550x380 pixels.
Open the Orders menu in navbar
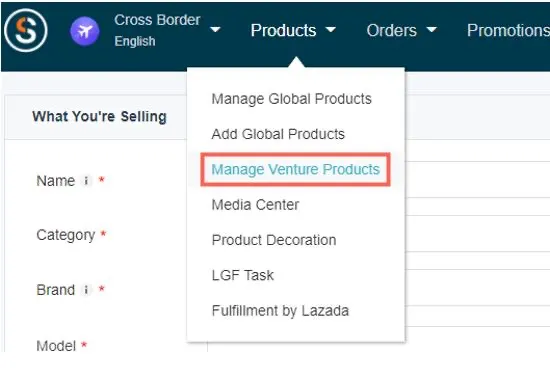click(391, 31)
